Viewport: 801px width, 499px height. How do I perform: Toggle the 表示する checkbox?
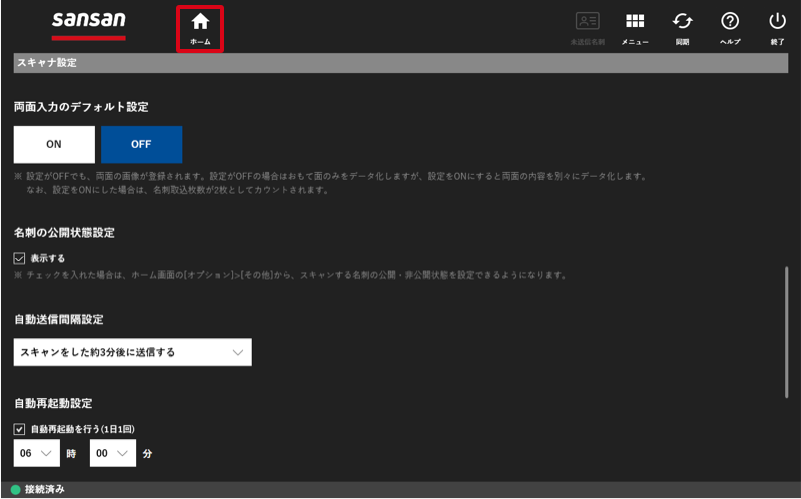[19, 258]
